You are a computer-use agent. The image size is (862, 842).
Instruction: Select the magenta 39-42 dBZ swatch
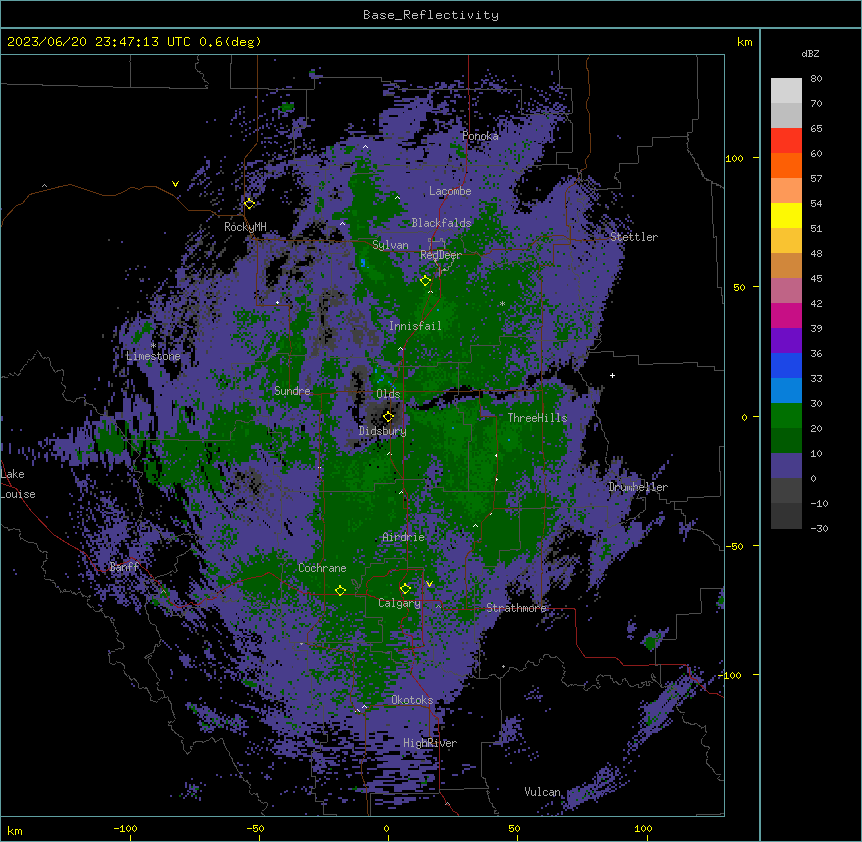click(x=786, y=315)
